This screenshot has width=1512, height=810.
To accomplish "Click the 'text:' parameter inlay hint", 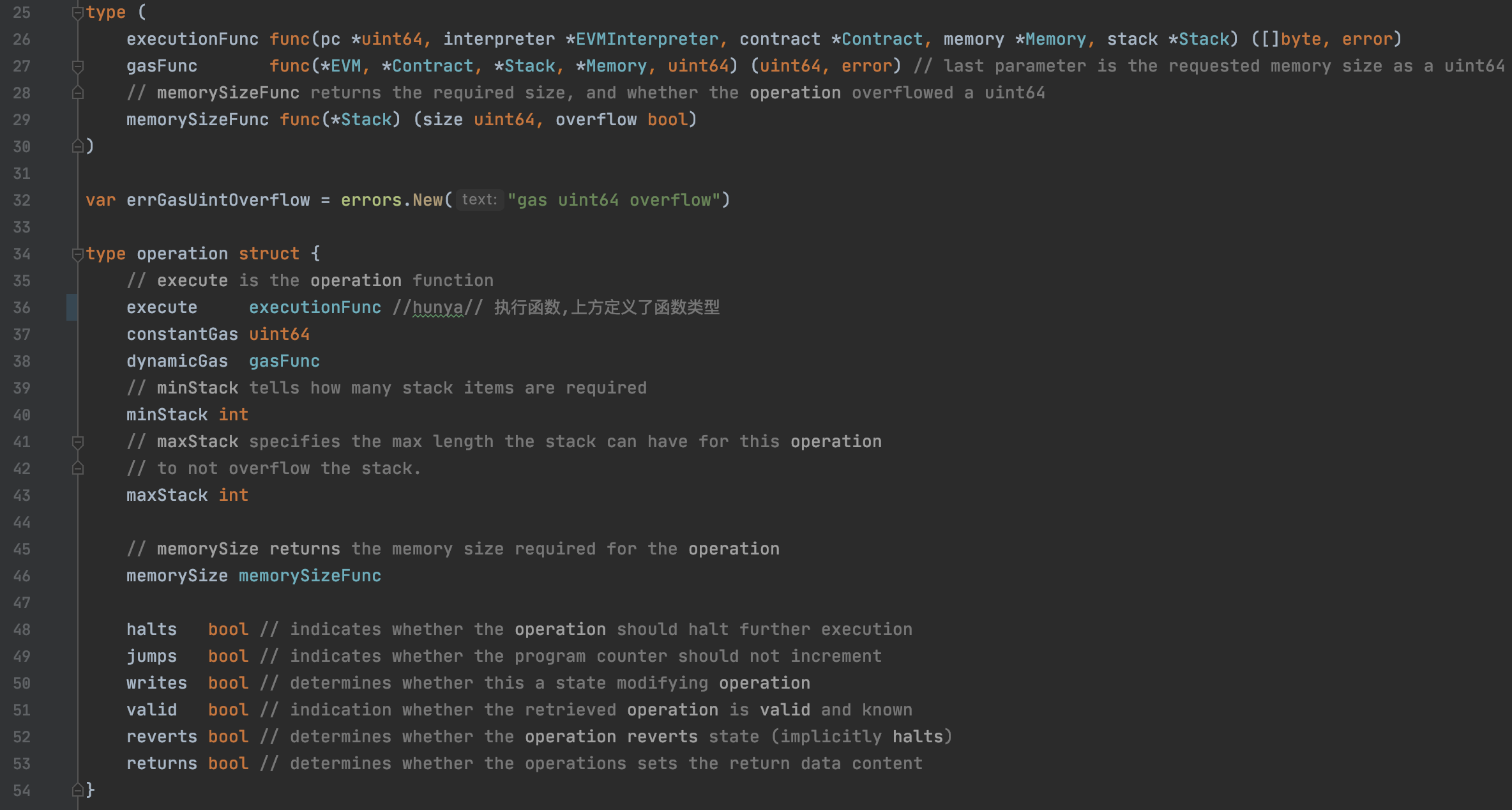I will (479, 201).
